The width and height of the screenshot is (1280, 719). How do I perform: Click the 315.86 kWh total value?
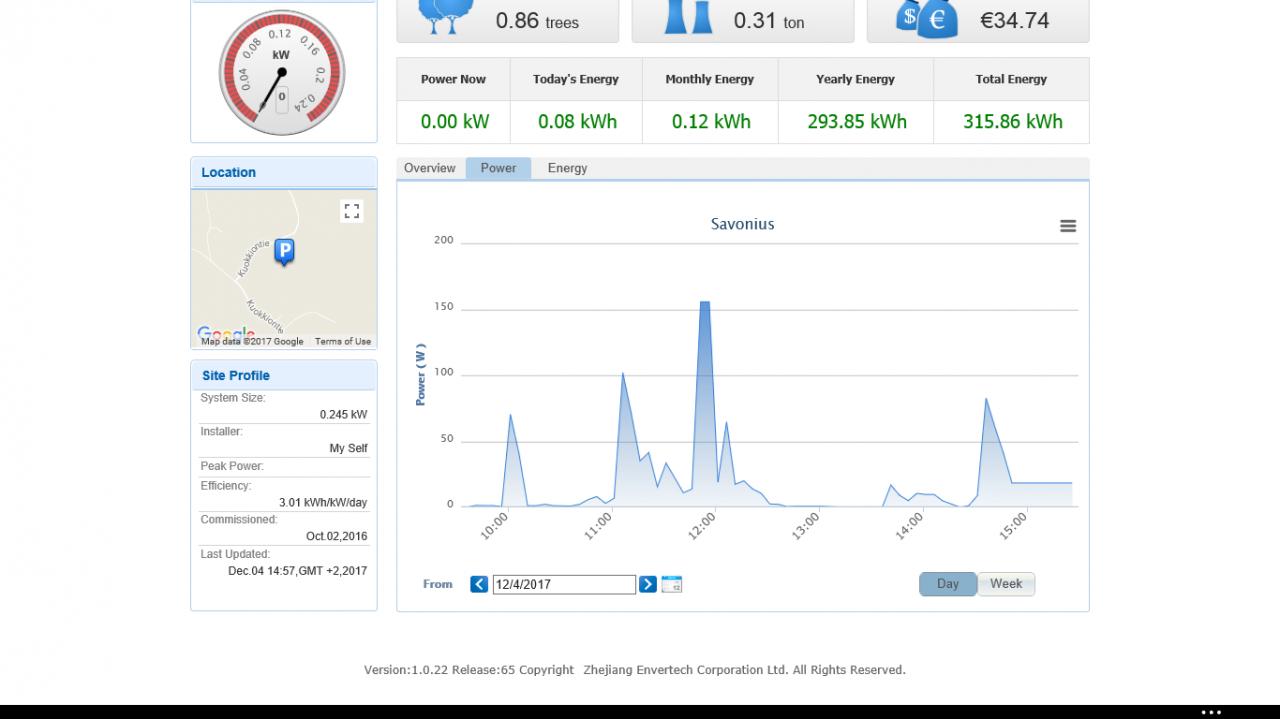pos(1013,122)
